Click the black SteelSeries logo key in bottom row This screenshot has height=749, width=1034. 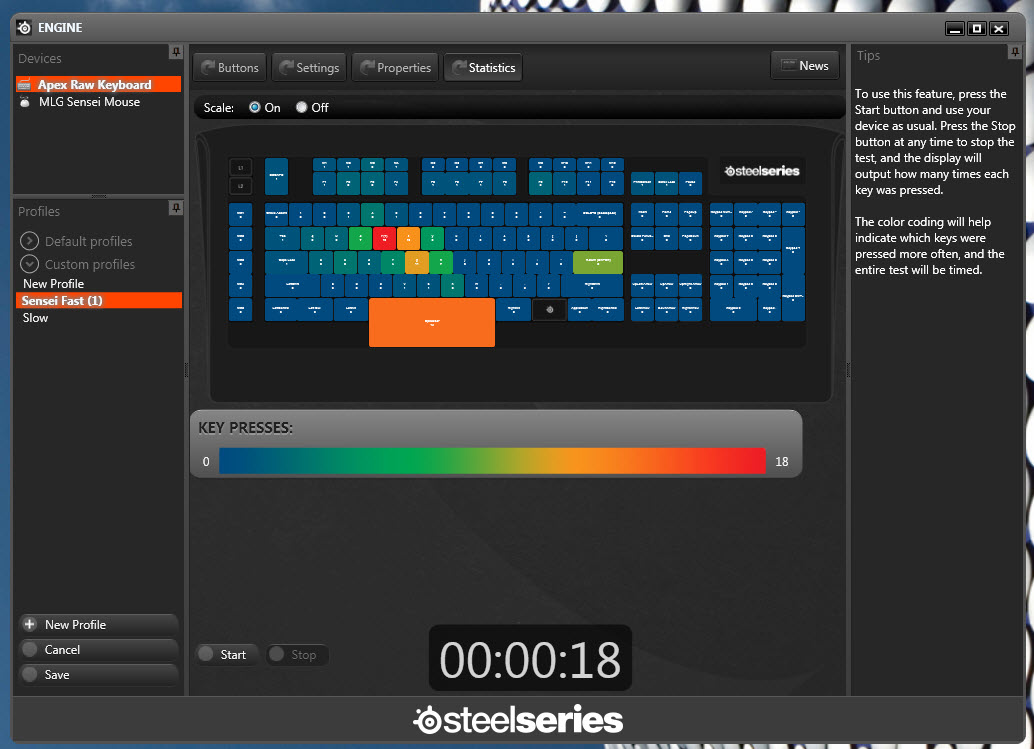(x=549, y=310)
